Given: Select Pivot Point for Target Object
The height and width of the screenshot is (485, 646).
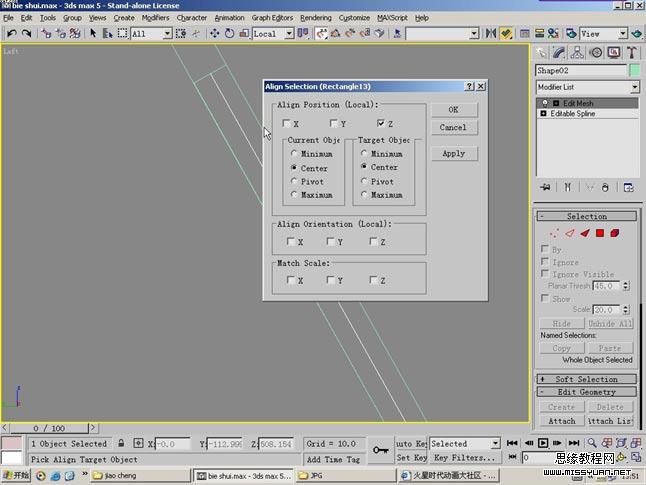Looking at the screenshot, I should (x=364, y=181).
